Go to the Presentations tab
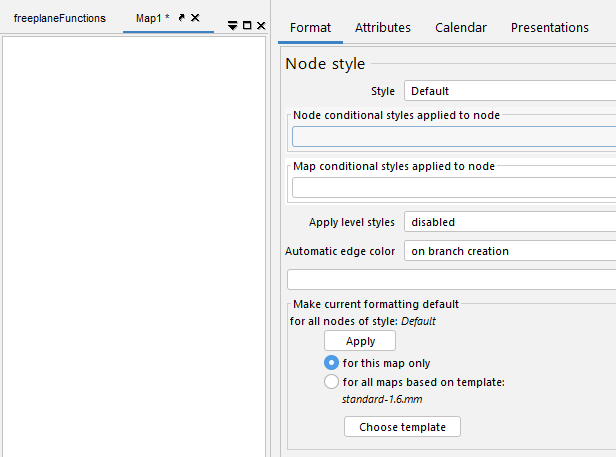616x457 pixels. pos(550,28)
